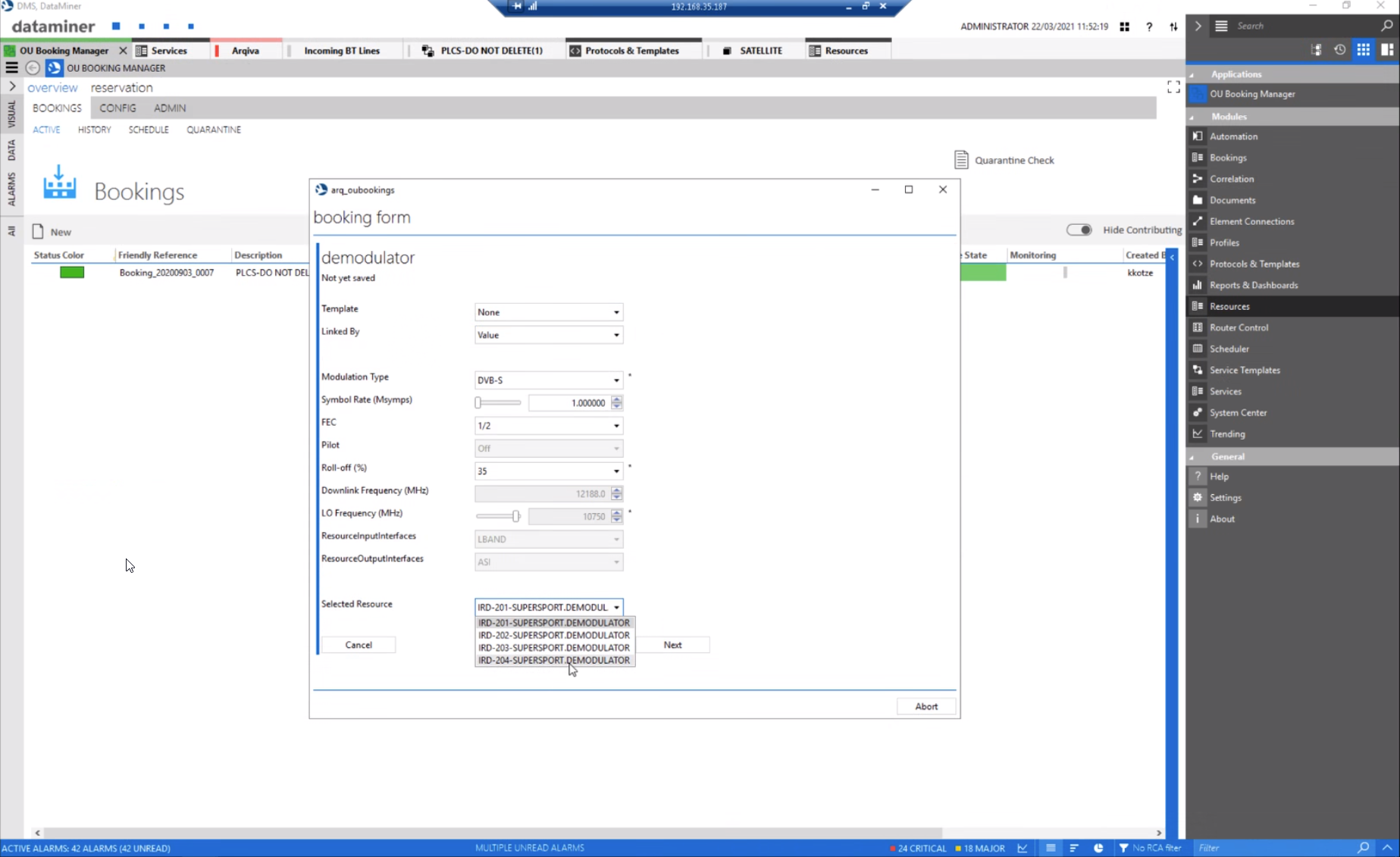Open the Modulation Type dropdown
Screen dimensions: 1400x857
pyautogui.click(x=549, y=380)
